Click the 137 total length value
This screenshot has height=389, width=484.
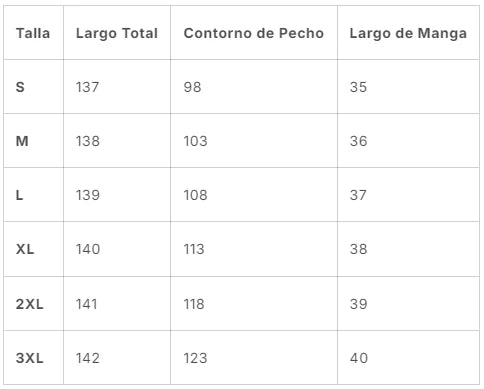[87, 87]
